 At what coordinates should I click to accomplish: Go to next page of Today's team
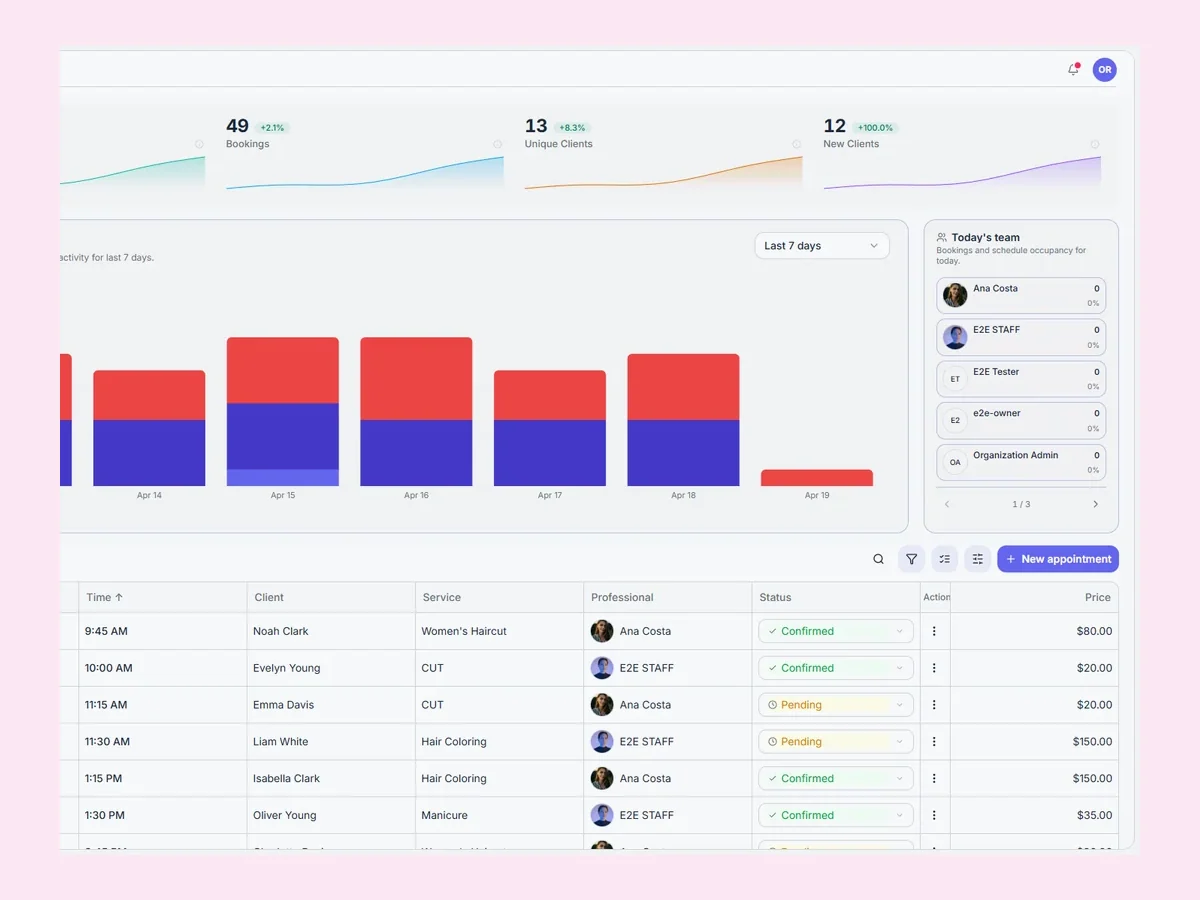point(1095,504)
